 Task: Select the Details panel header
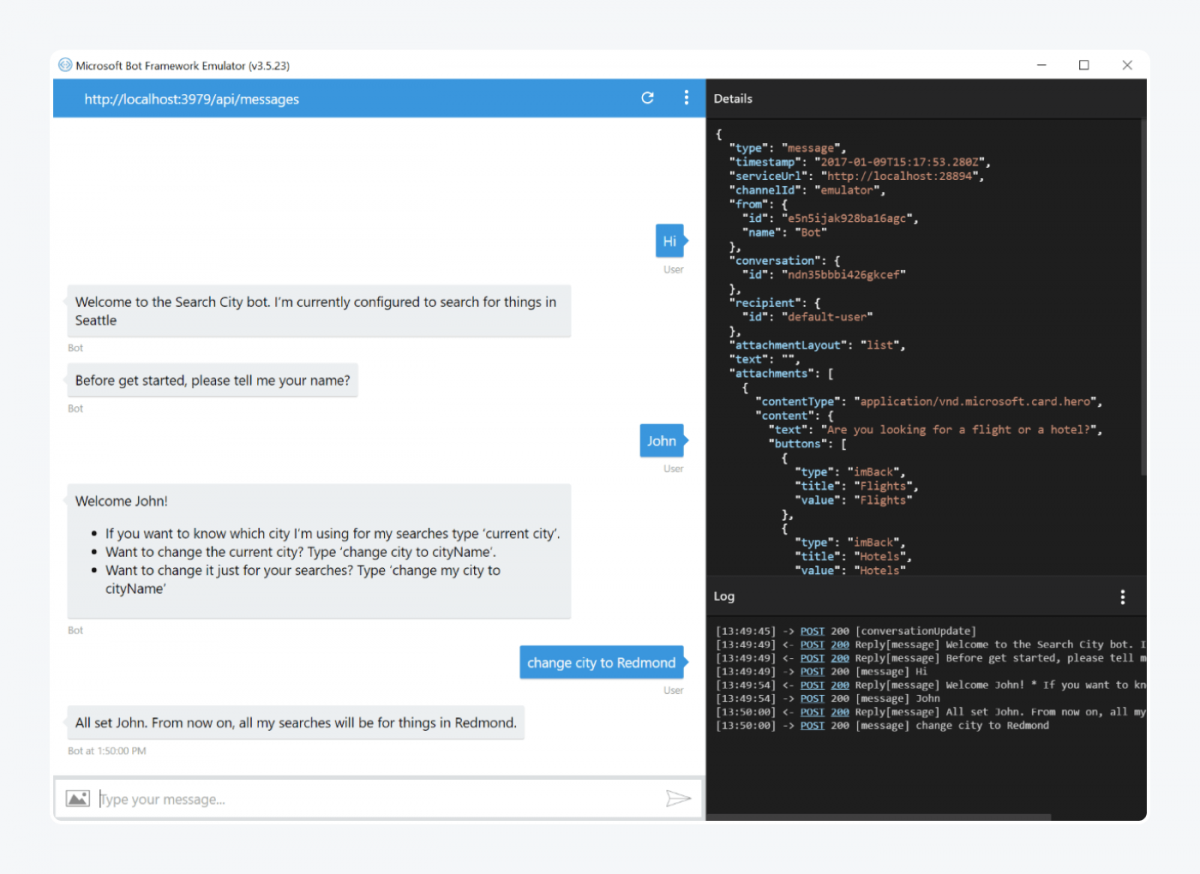pyautogui.click(x=733, y=99)
